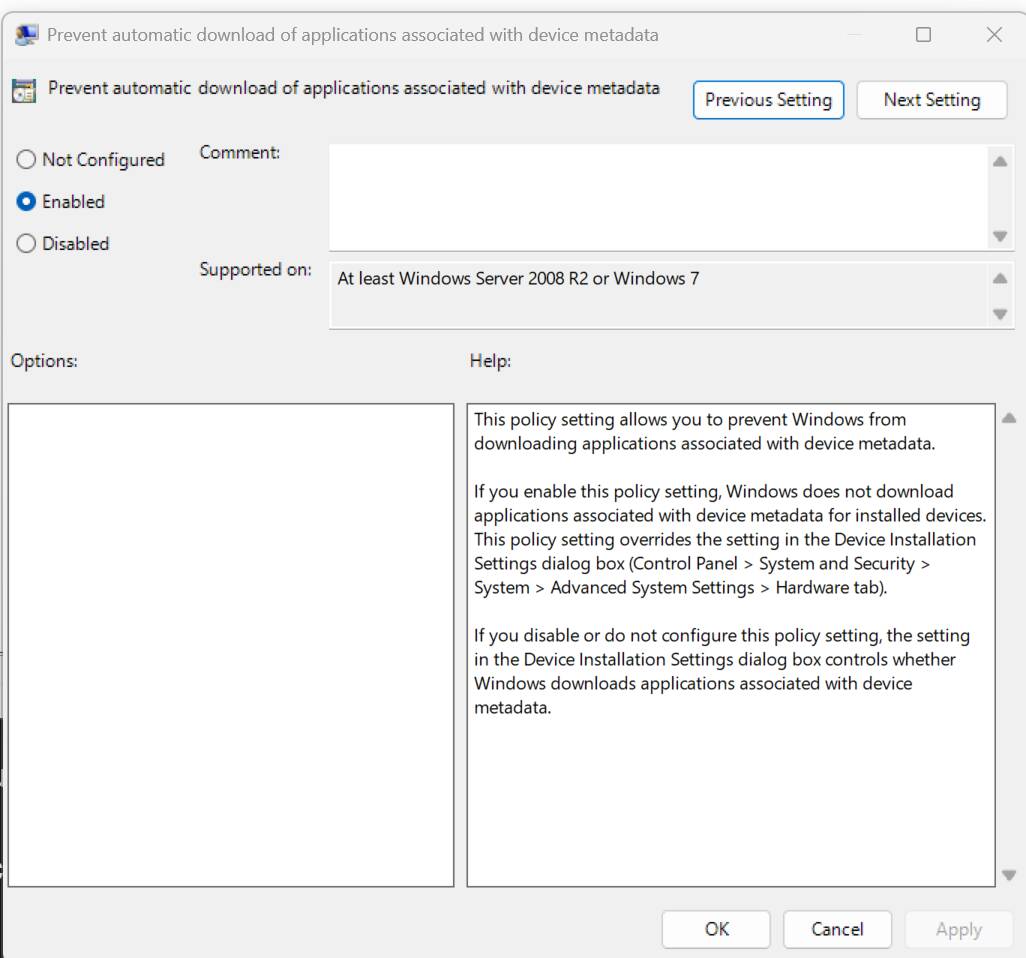The width and height of the screenshot is (1026, 958).
Task: Click the Cancel button
Action: click(838, 929)
